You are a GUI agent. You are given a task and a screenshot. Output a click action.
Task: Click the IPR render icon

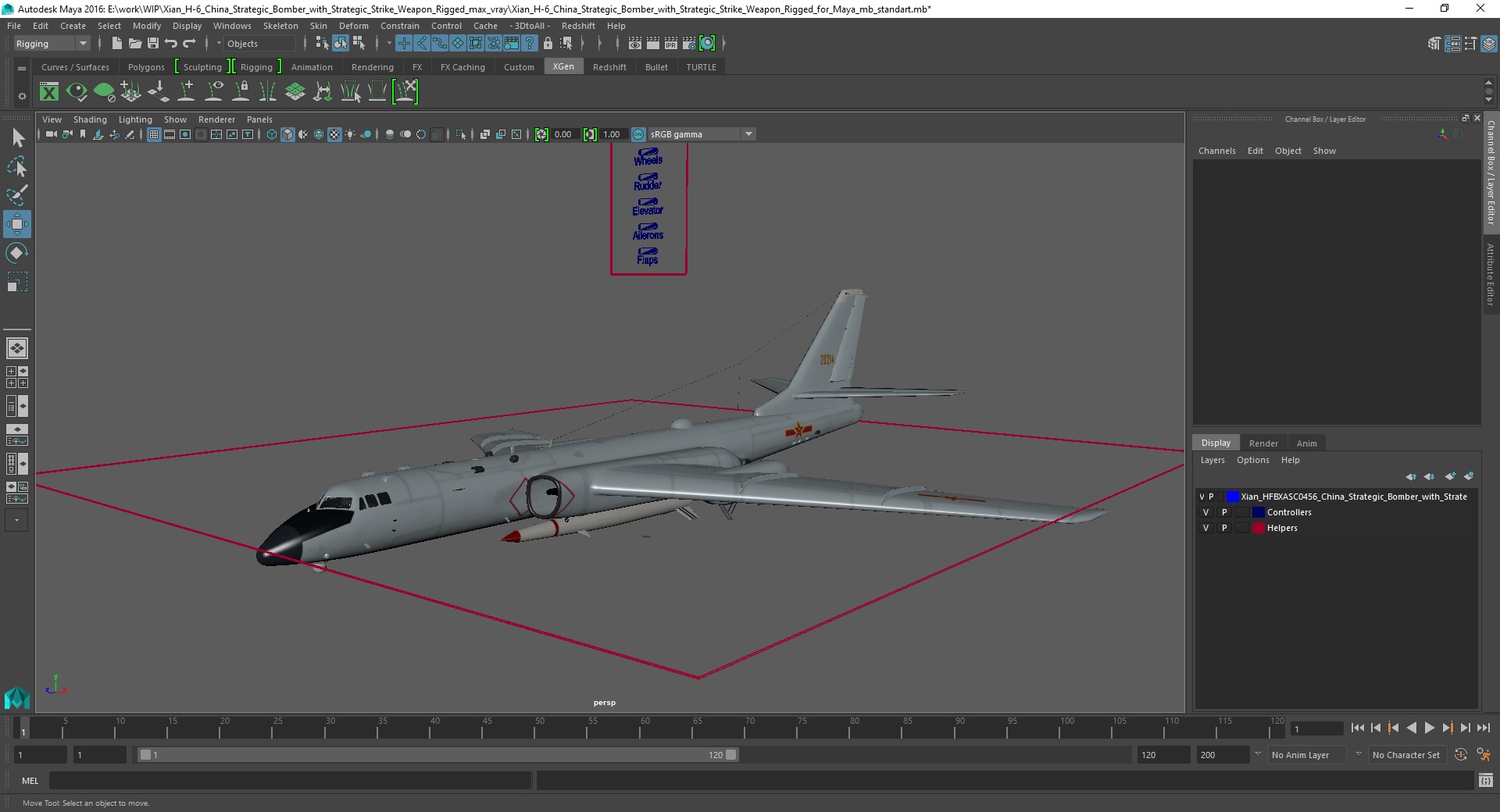pyautogui.click(x=671, y=44)
